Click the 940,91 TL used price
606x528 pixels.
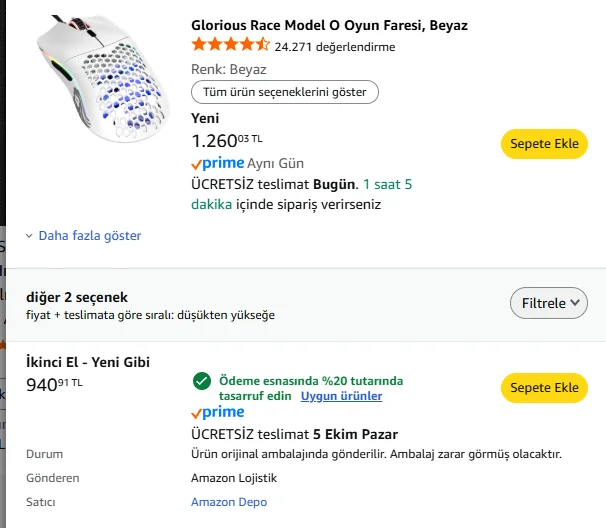point(54,384)
